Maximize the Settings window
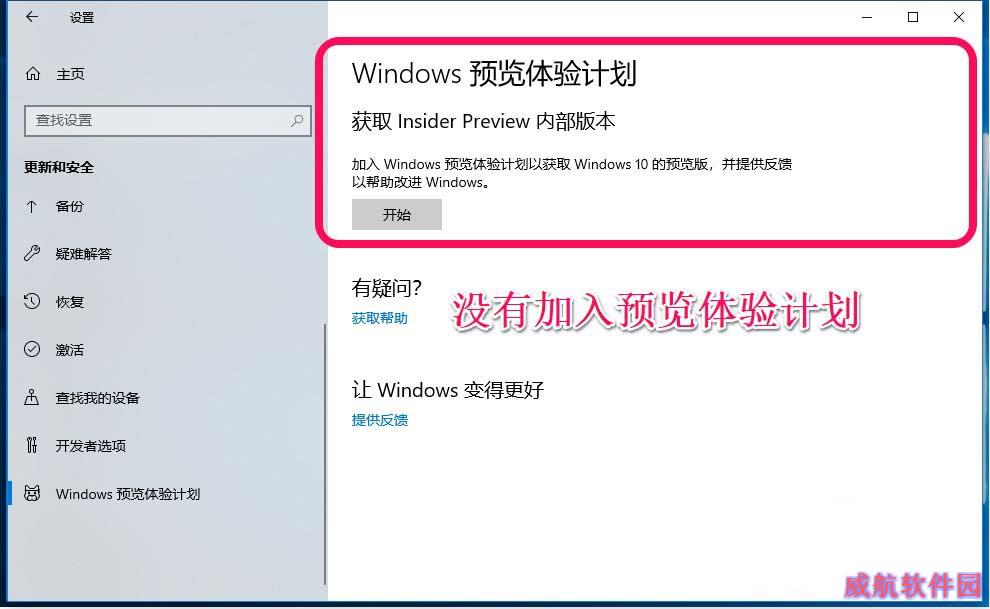 913,18
